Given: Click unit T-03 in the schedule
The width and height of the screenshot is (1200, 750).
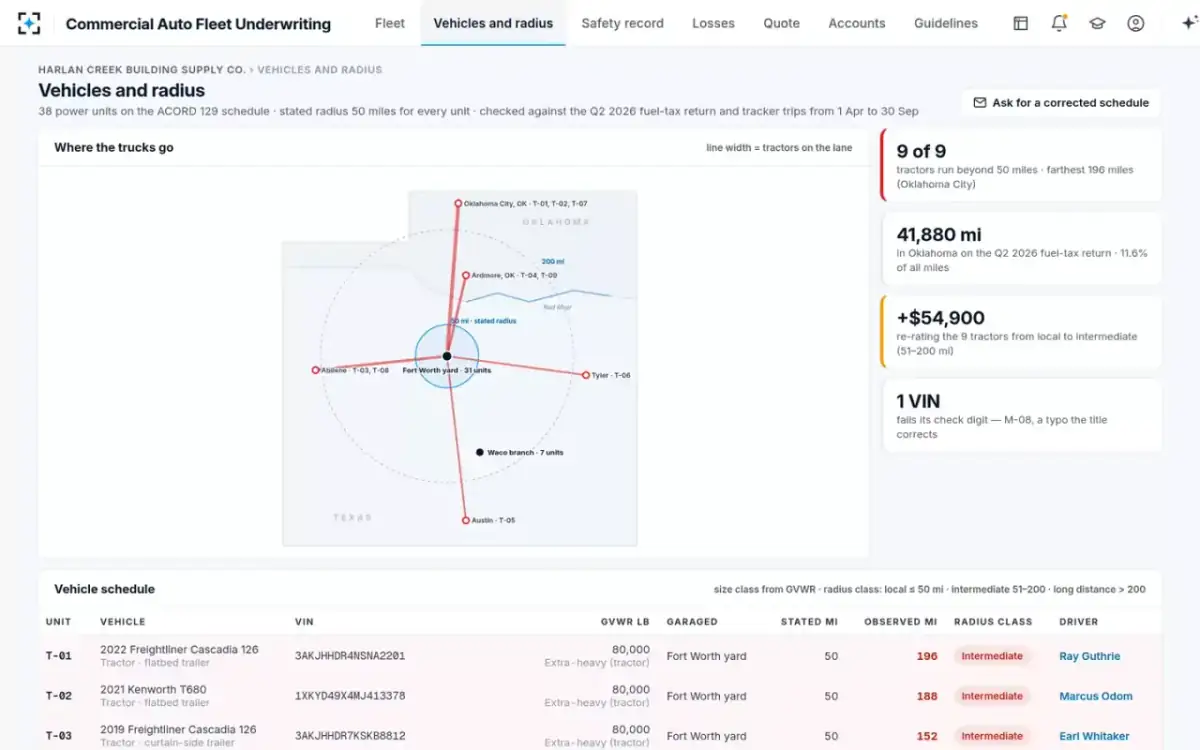Looking at the screenshot, I should (x=59, y=736).
